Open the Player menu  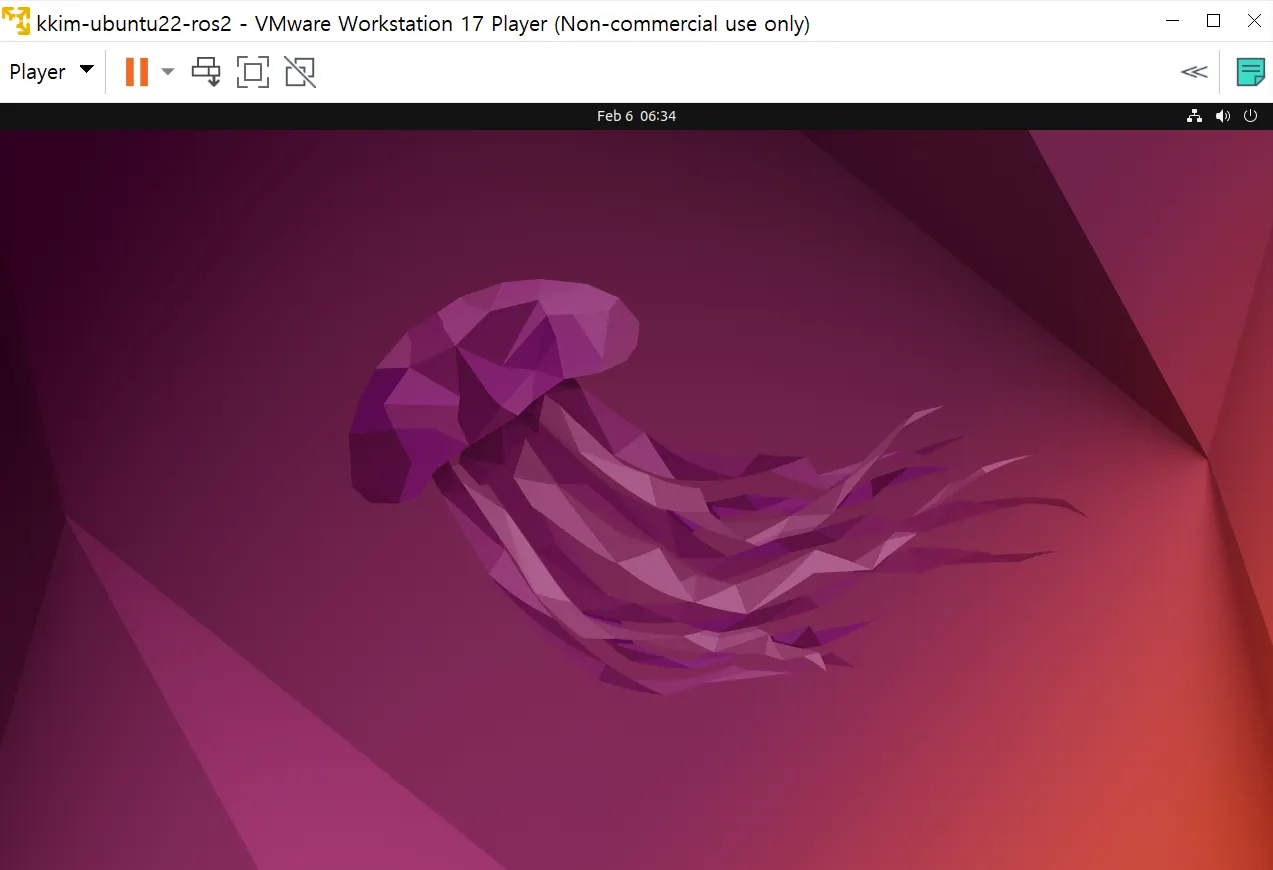[x=51, y=72]
